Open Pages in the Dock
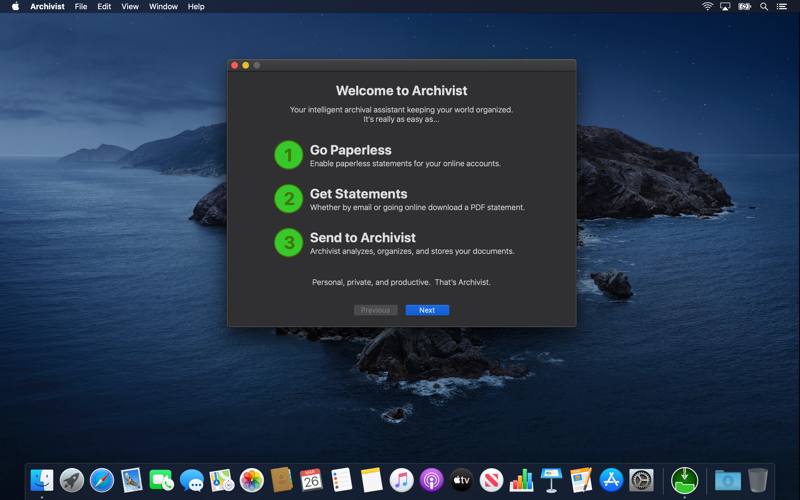Image resolution: width=800 pixels, height=500 pixels. [581, 480]
